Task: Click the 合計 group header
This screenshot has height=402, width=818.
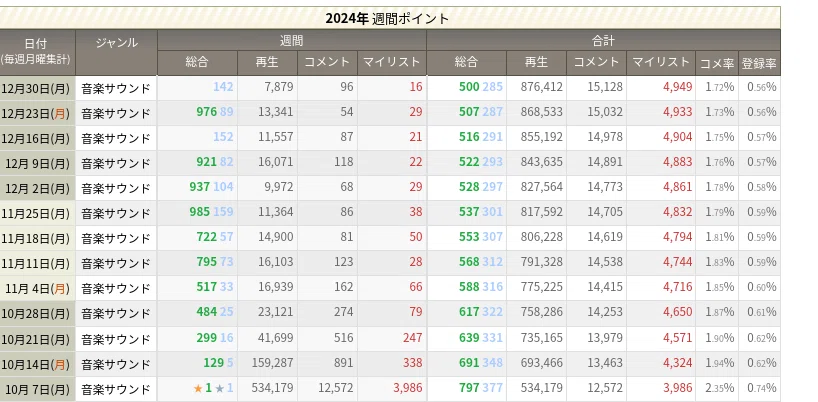Action: point(604,40)
